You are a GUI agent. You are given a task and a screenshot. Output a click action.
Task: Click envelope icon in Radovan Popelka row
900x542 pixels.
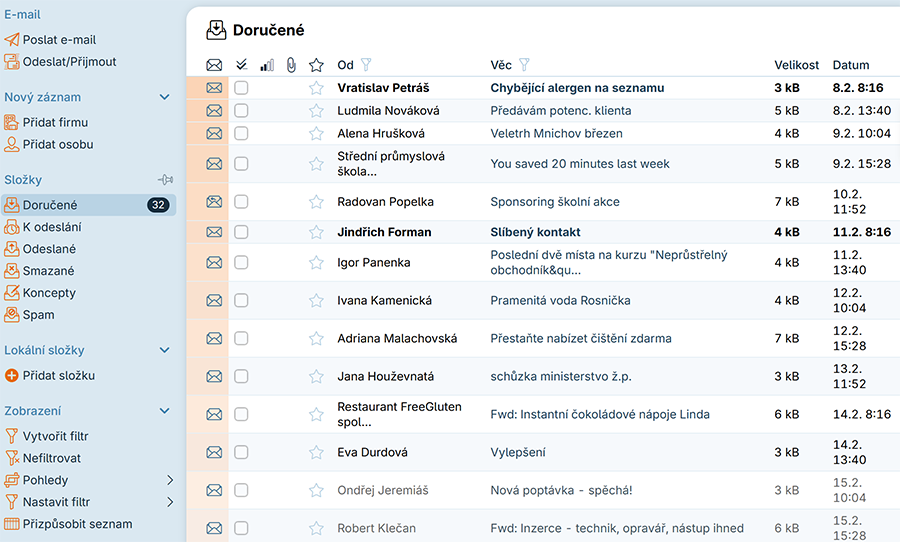(x=214, y=202)
